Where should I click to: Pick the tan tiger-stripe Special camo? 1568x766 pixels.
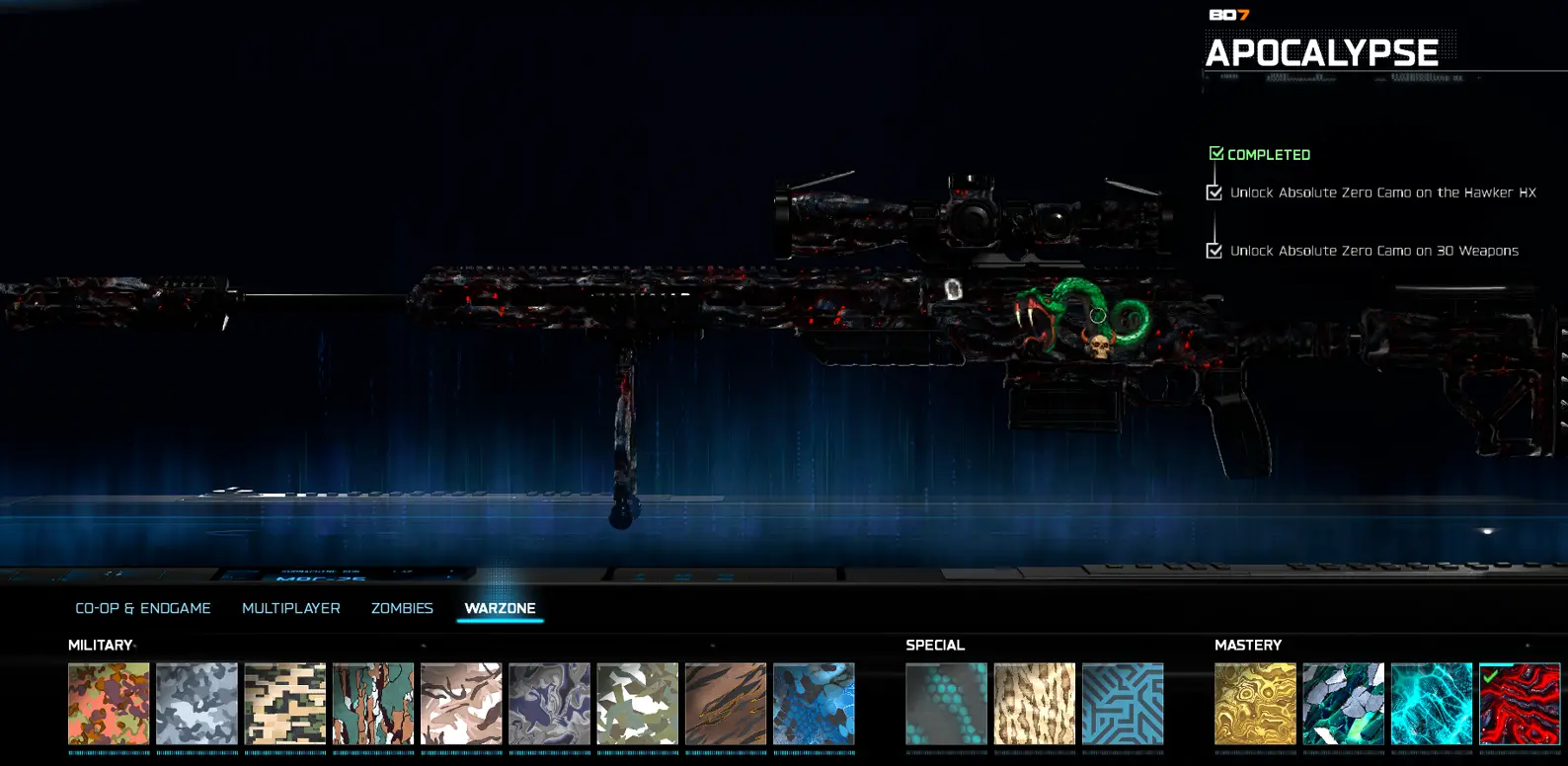[x=1035, y=704]
